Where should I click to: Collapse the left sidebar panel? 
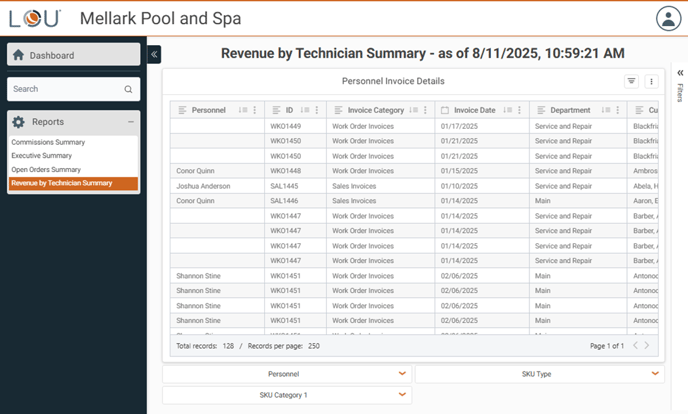coord(154,55)
